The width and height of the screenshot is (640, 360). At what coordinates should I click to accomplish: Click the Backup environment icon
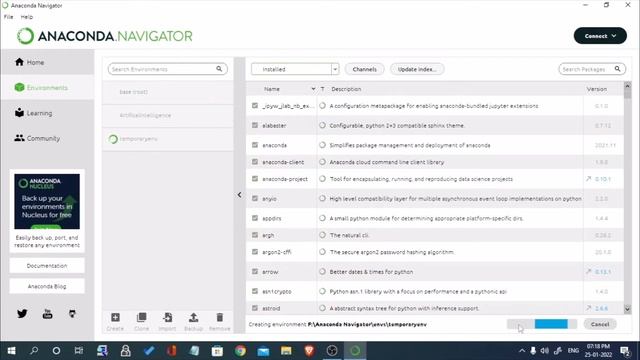[x=193, y=318]
